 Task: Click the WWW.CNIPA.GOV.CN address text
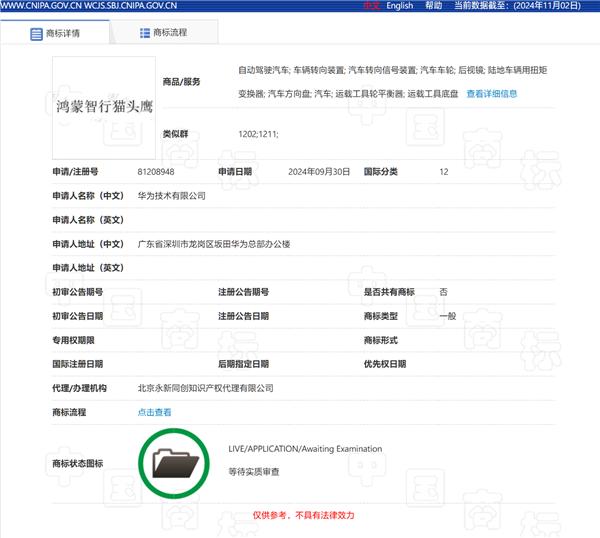(x=42, y=6)
